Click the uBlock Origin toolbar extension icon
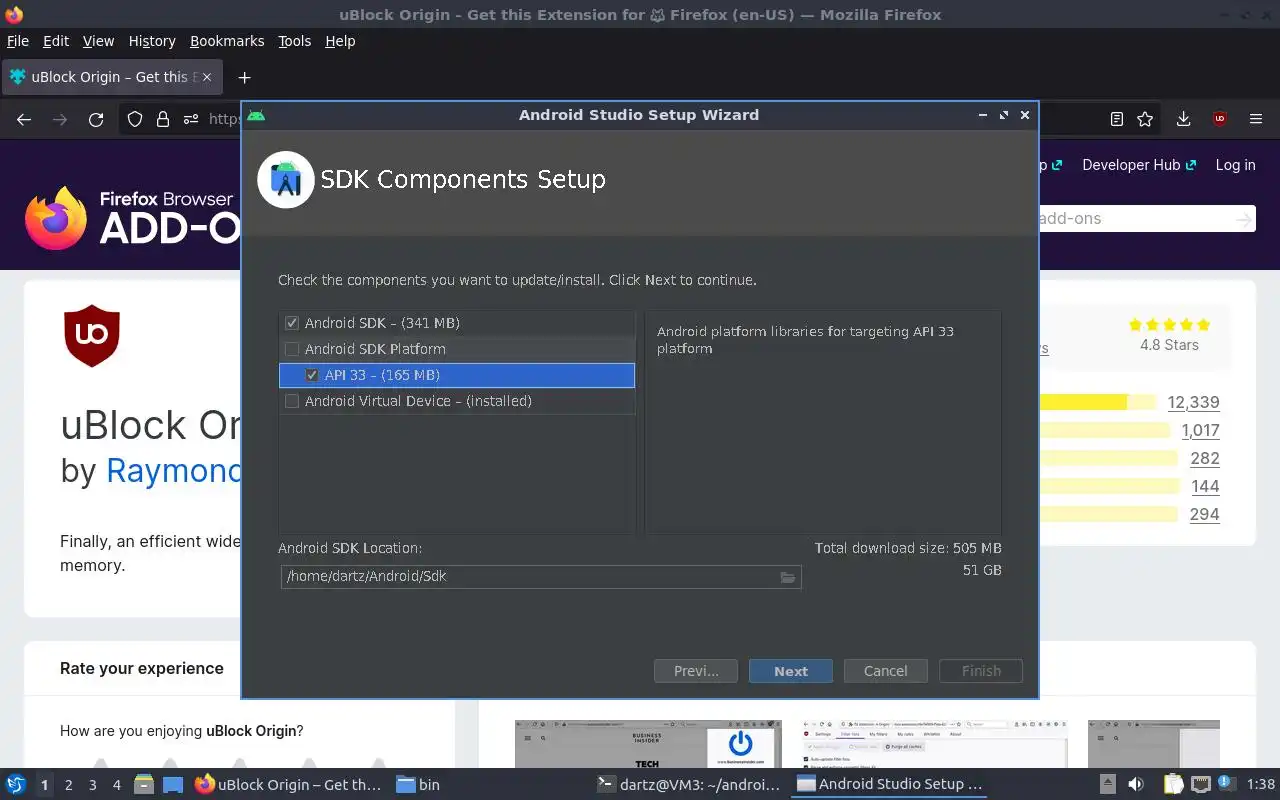1280x800 pixels. click(1219, 119)
